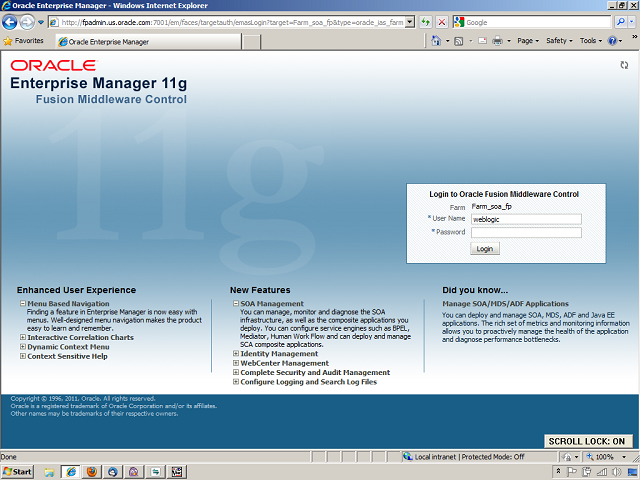Click the Action Center flag tray icon
This screenshot has width=640, height=480.
(572, 472)
